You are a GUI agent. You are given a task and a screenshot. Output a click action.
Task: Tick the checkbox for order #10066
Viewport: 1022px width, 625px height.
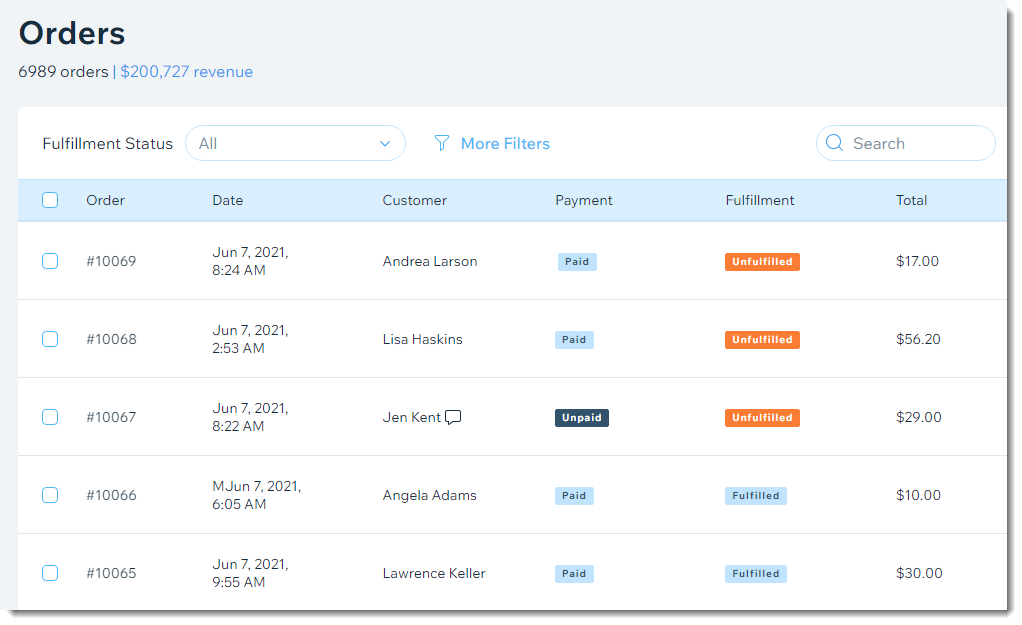pyautogui.click(x=50, y=495)
